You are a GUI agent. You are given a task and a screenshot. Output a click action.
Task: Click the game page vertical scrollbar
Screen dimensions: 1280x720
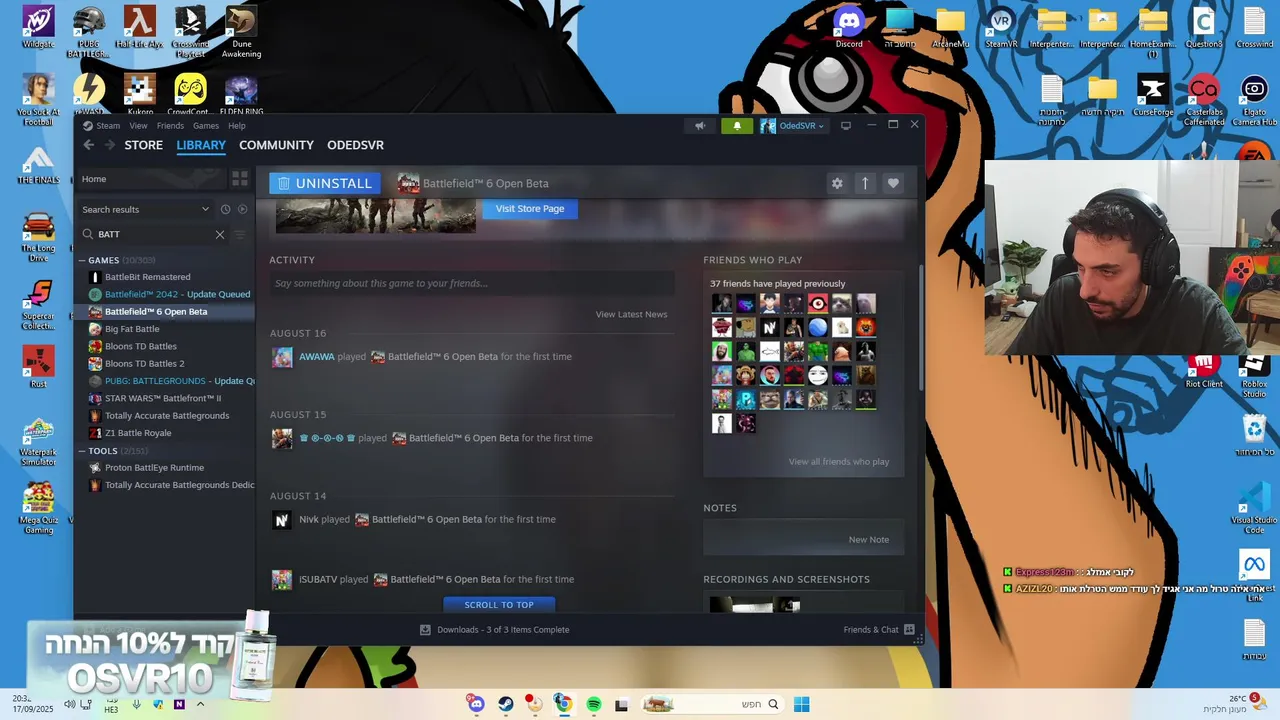coord(919,330)
